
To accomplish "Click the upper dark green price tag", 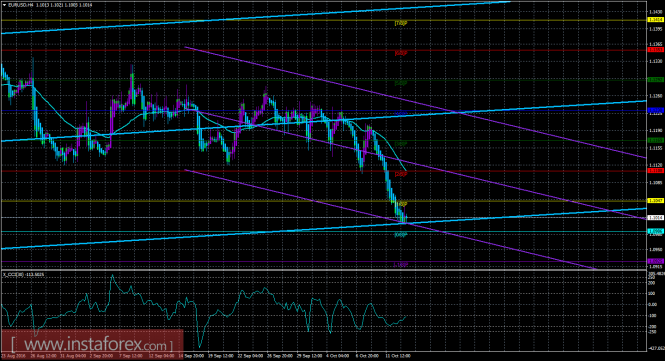I will (655, 80).
